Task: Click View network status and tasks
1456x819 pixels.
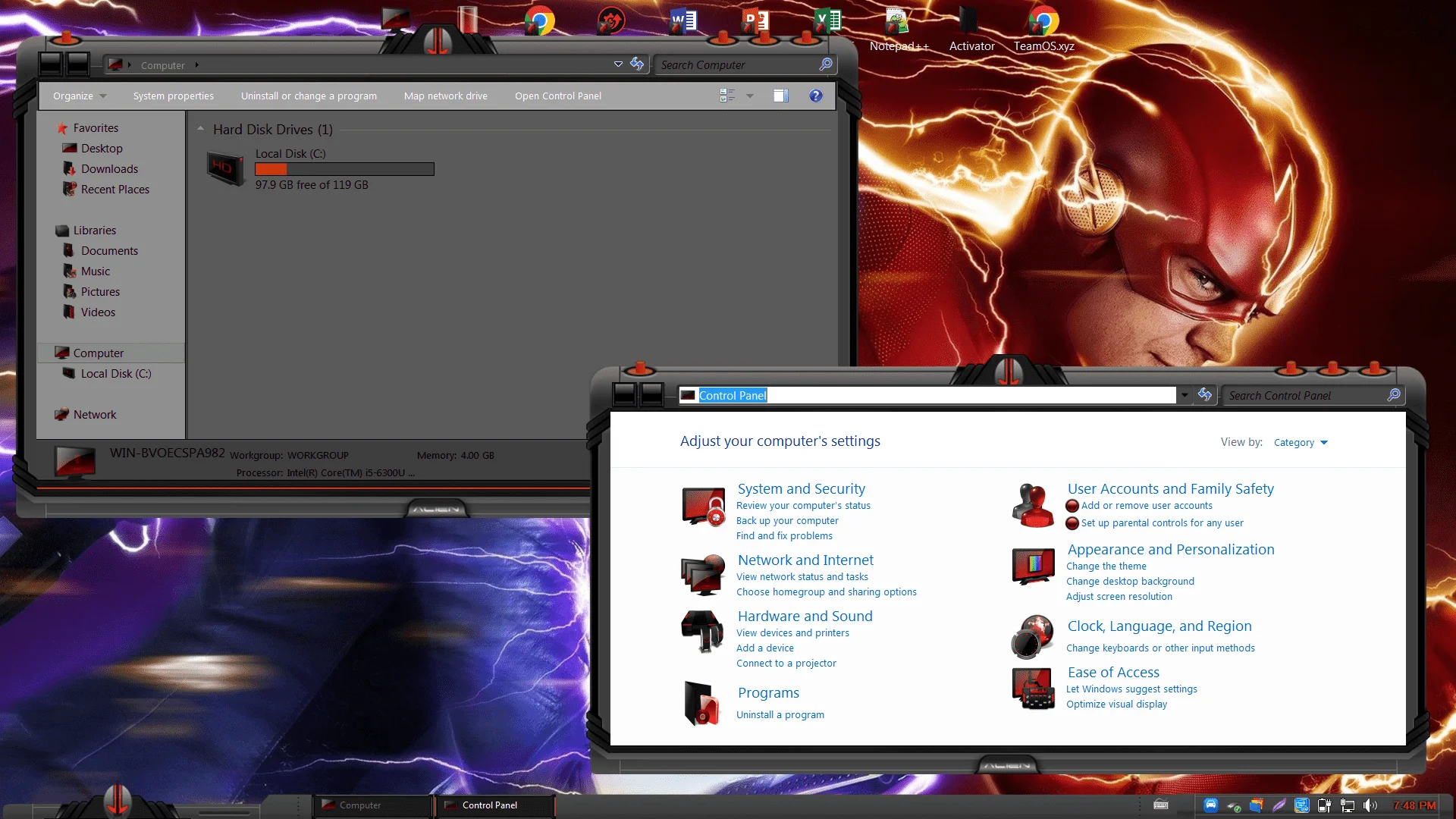Action: tap(802, 576)
